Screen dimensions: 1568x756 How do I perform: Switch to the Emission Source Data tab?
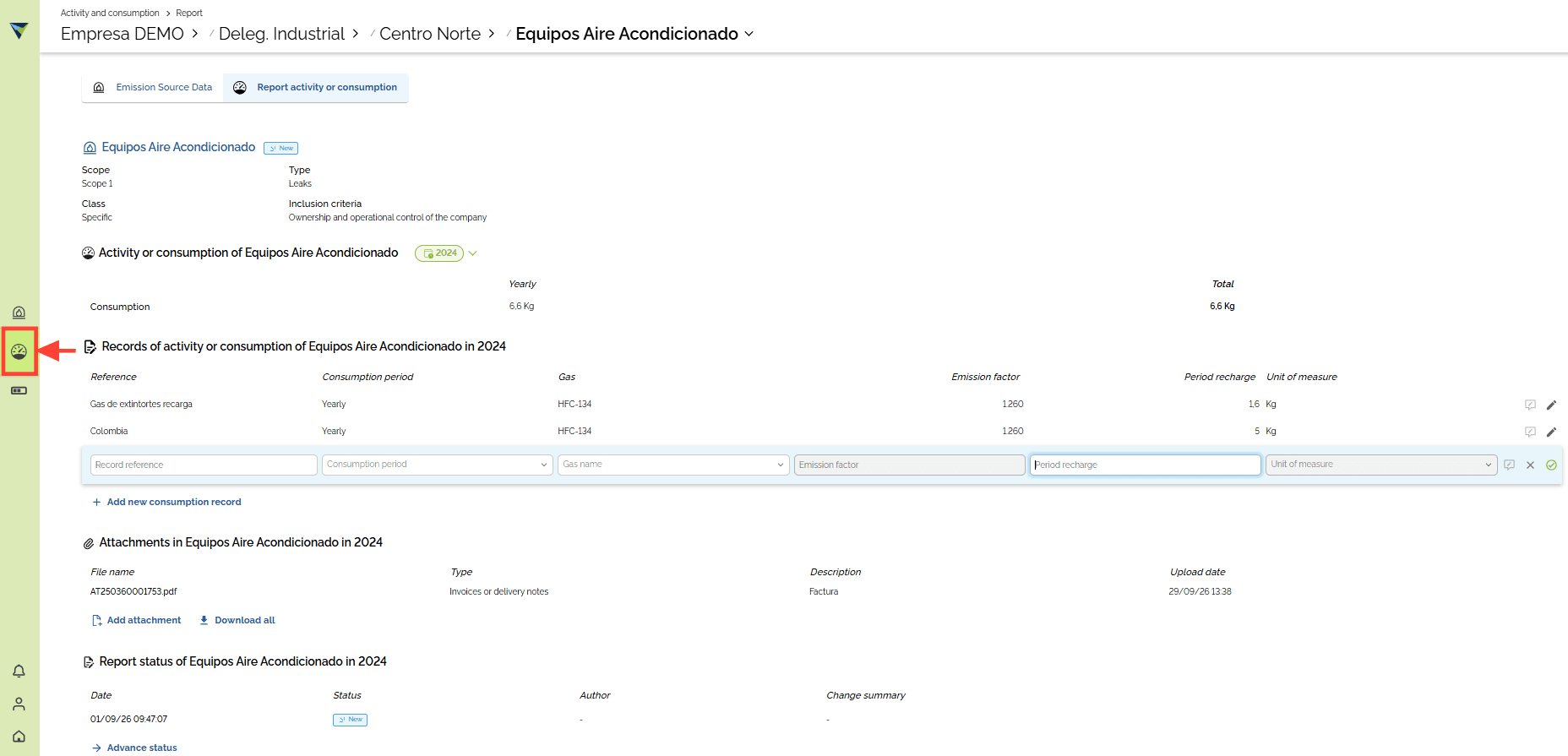point(153,88)
